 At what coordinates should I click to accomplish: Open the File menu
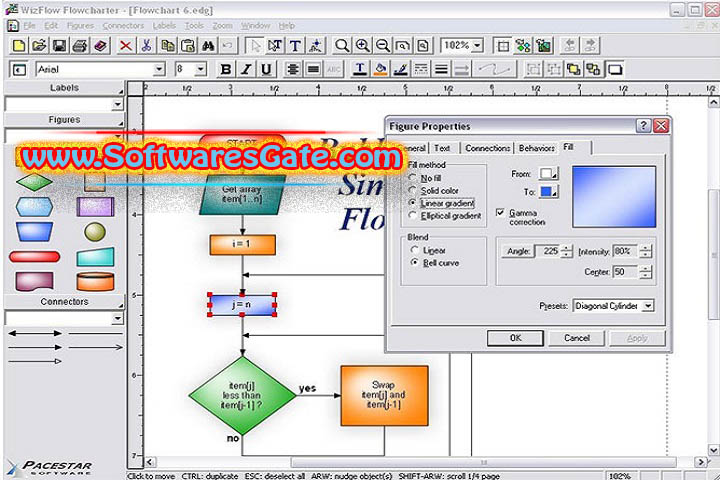[29, 26]
